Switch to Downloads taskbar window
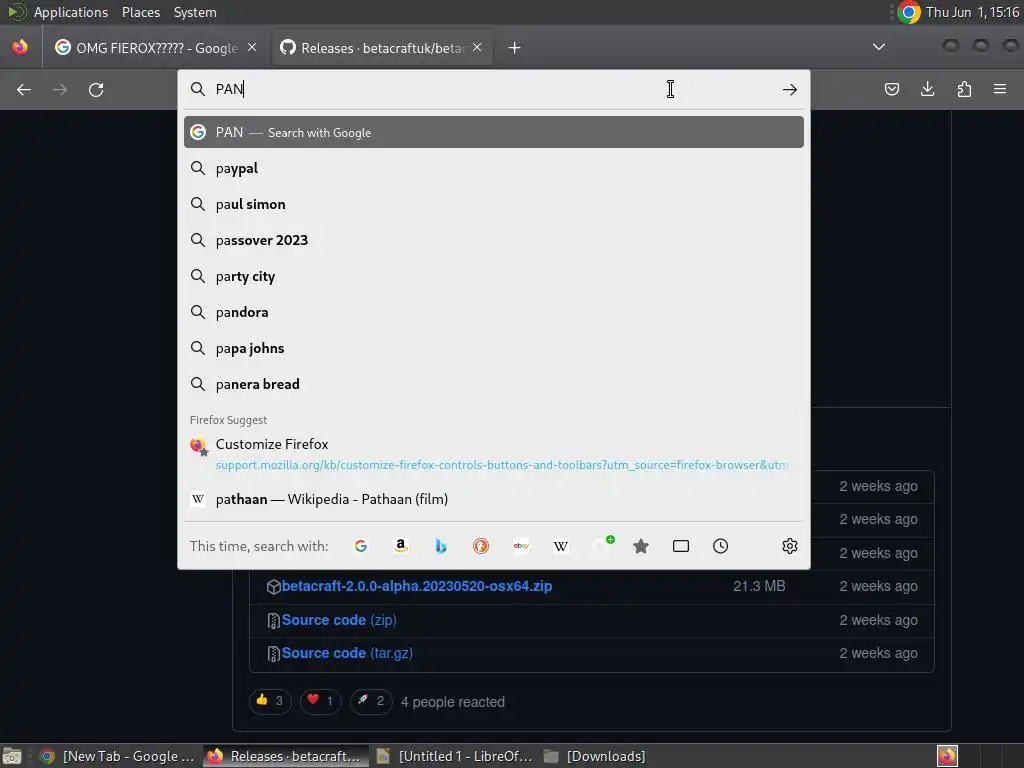The width and height of the screenshot is (1024, 768). [x=594, y=756]
